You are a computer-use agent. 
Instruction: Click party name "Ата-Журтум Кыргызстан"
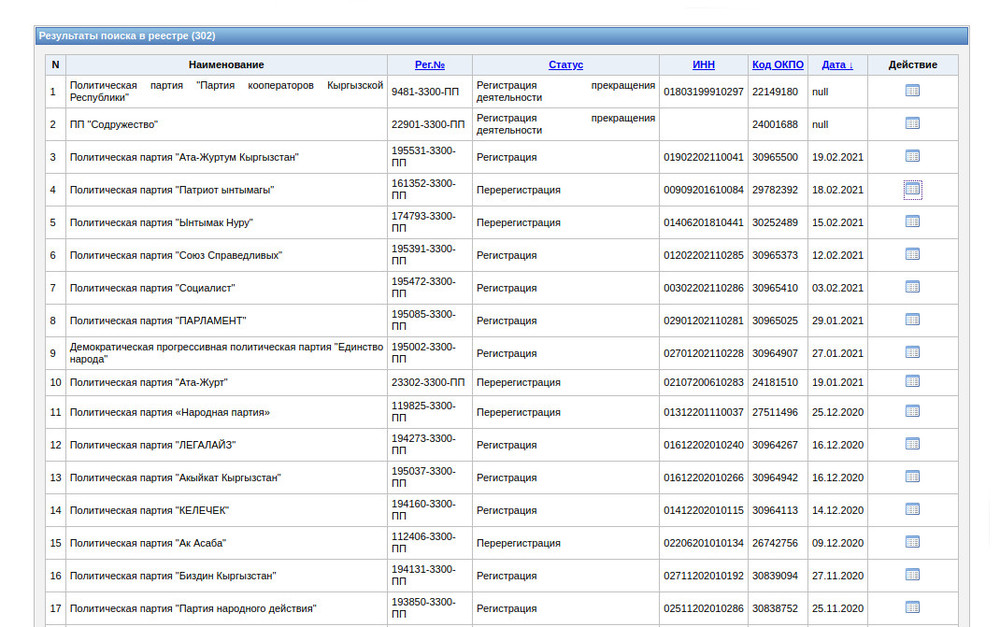pyautogui.click(x=184, y=157)
